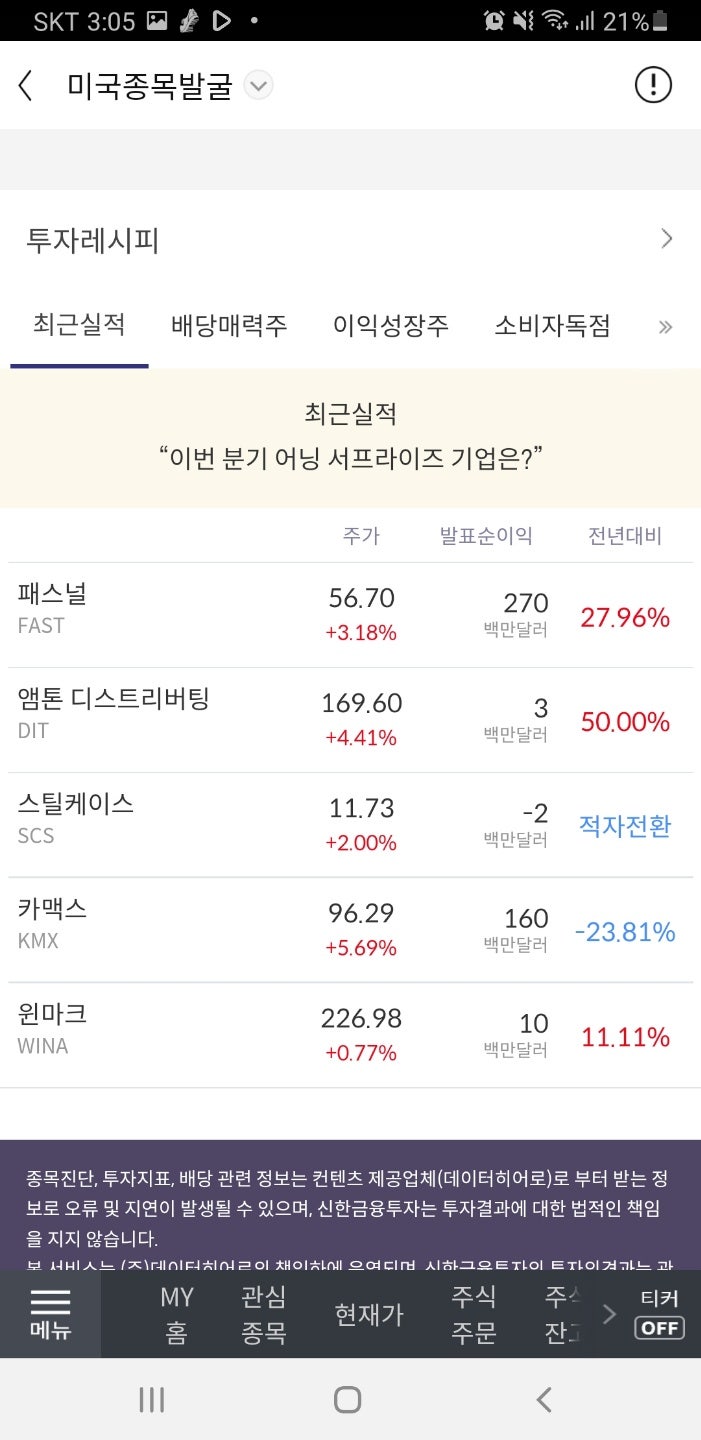
Task: Open the 메뉴 hamburger menu
Action: click(x=50, y=1314)
